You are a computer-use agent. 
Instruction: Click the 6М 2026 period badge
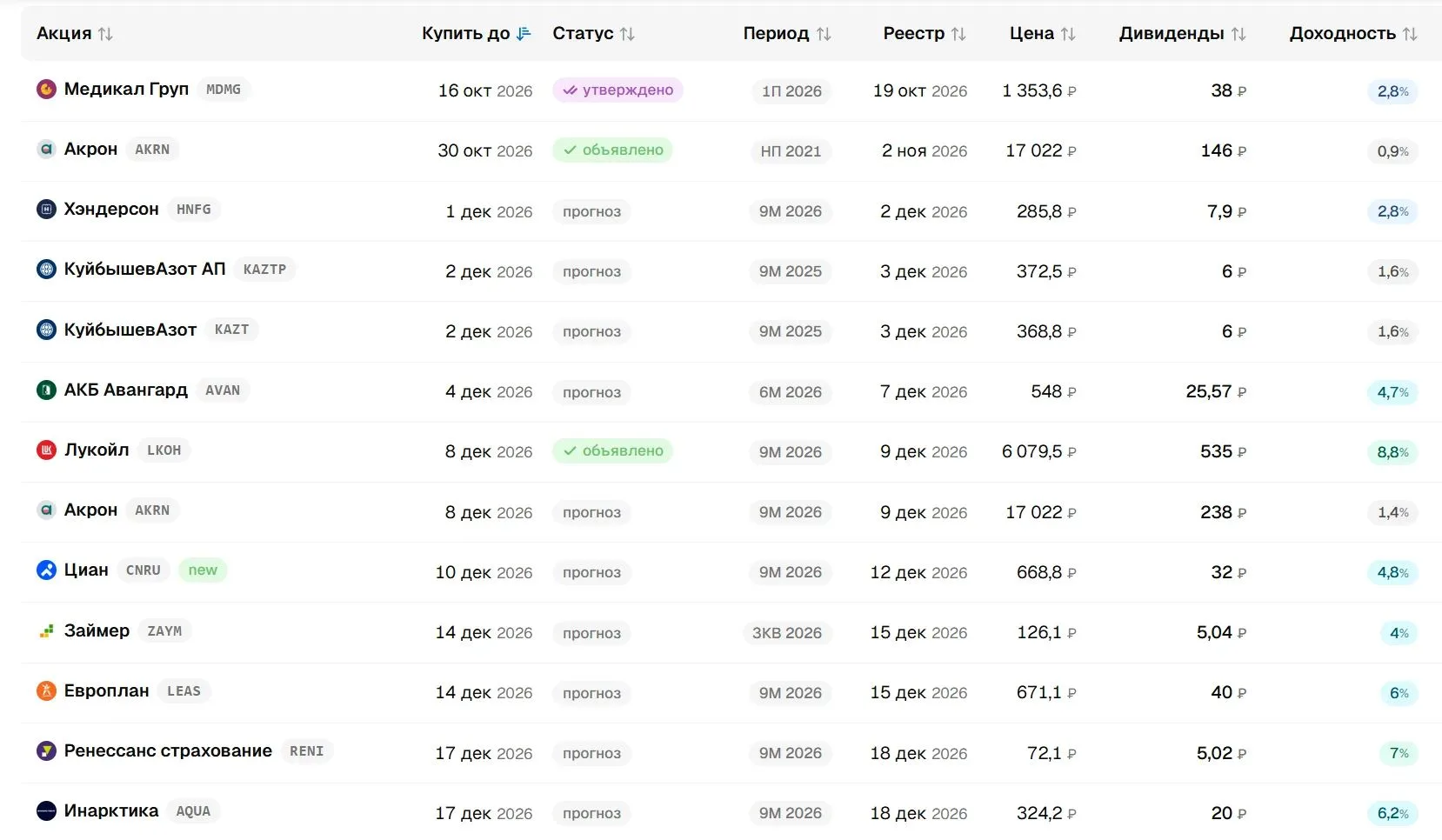790,392
